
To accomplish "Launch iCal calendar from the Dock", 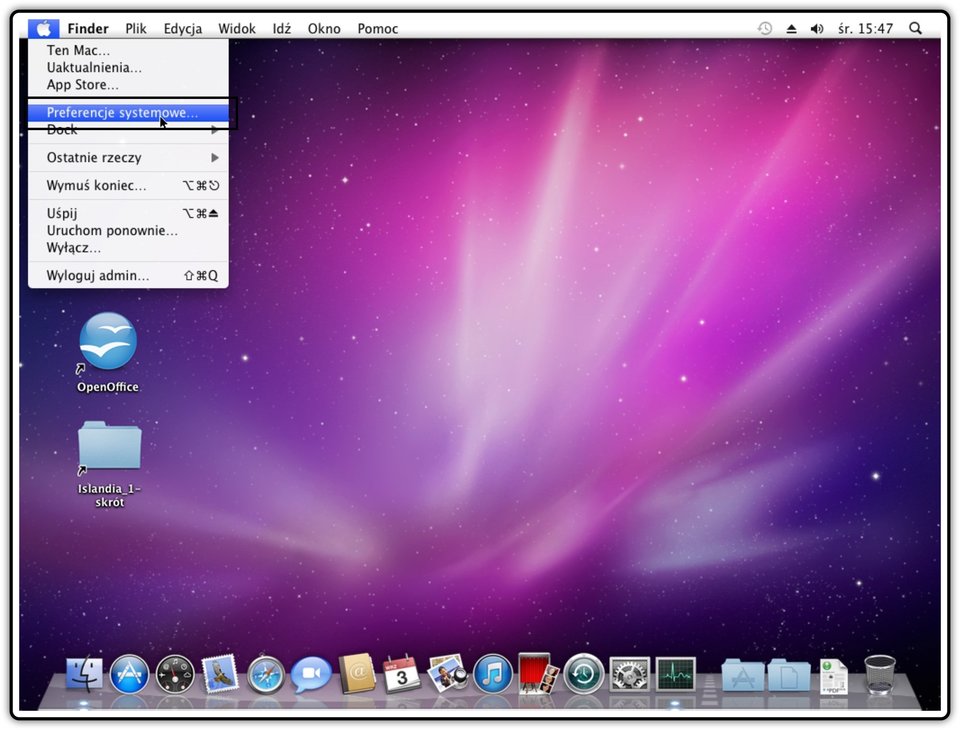I will tap(402, 674).
